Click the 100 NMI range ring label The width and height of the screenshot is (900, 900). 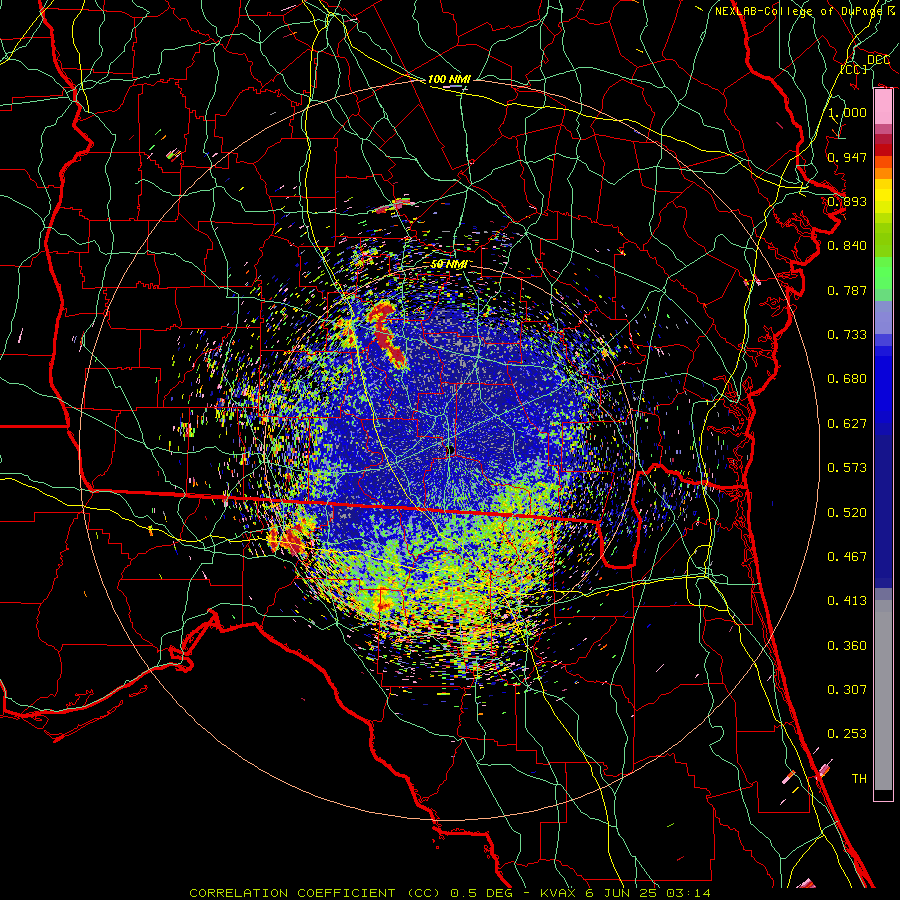point(449,79)
